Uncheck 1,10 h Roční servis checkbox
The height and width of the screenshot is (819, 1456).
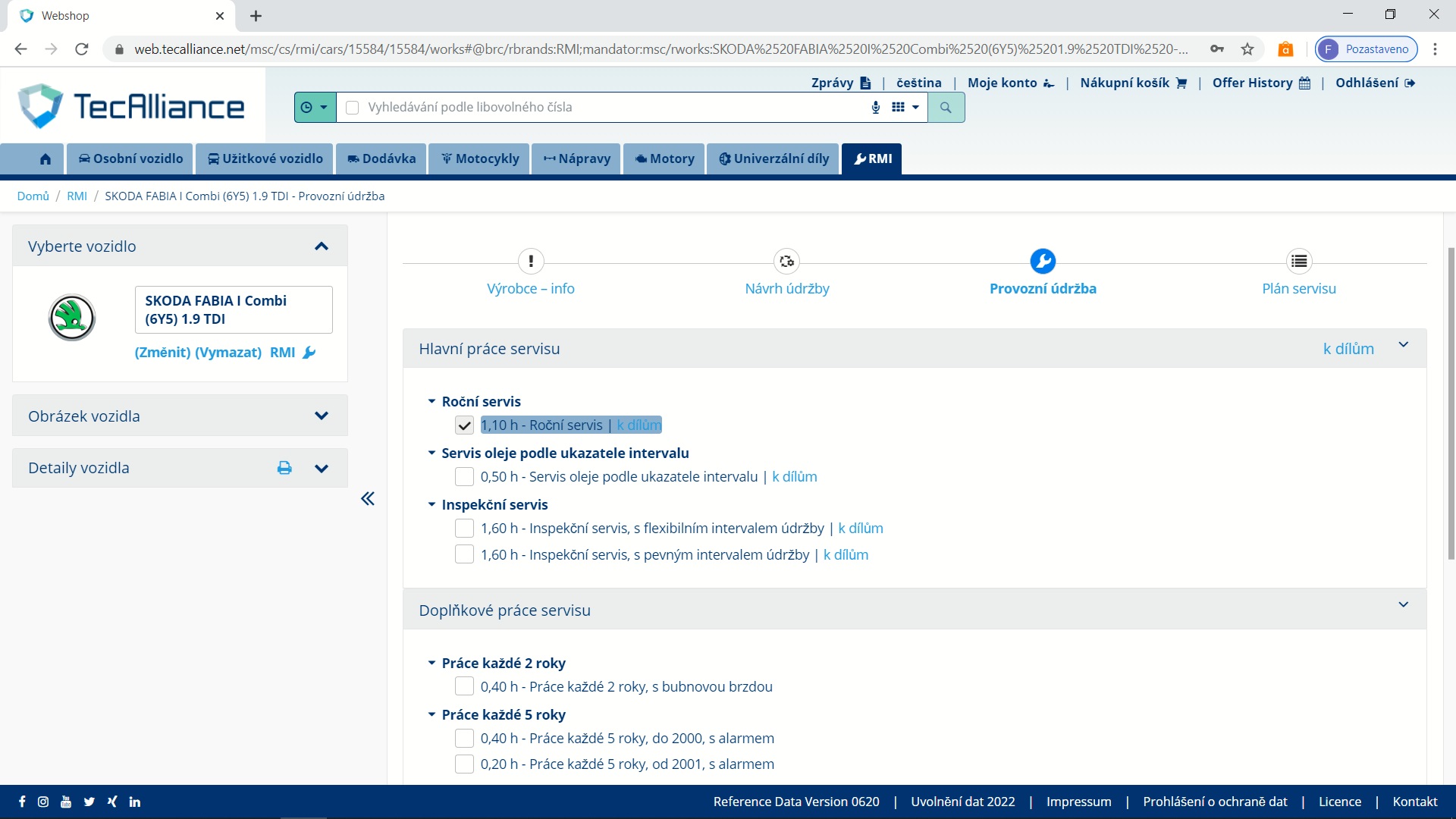464,425
